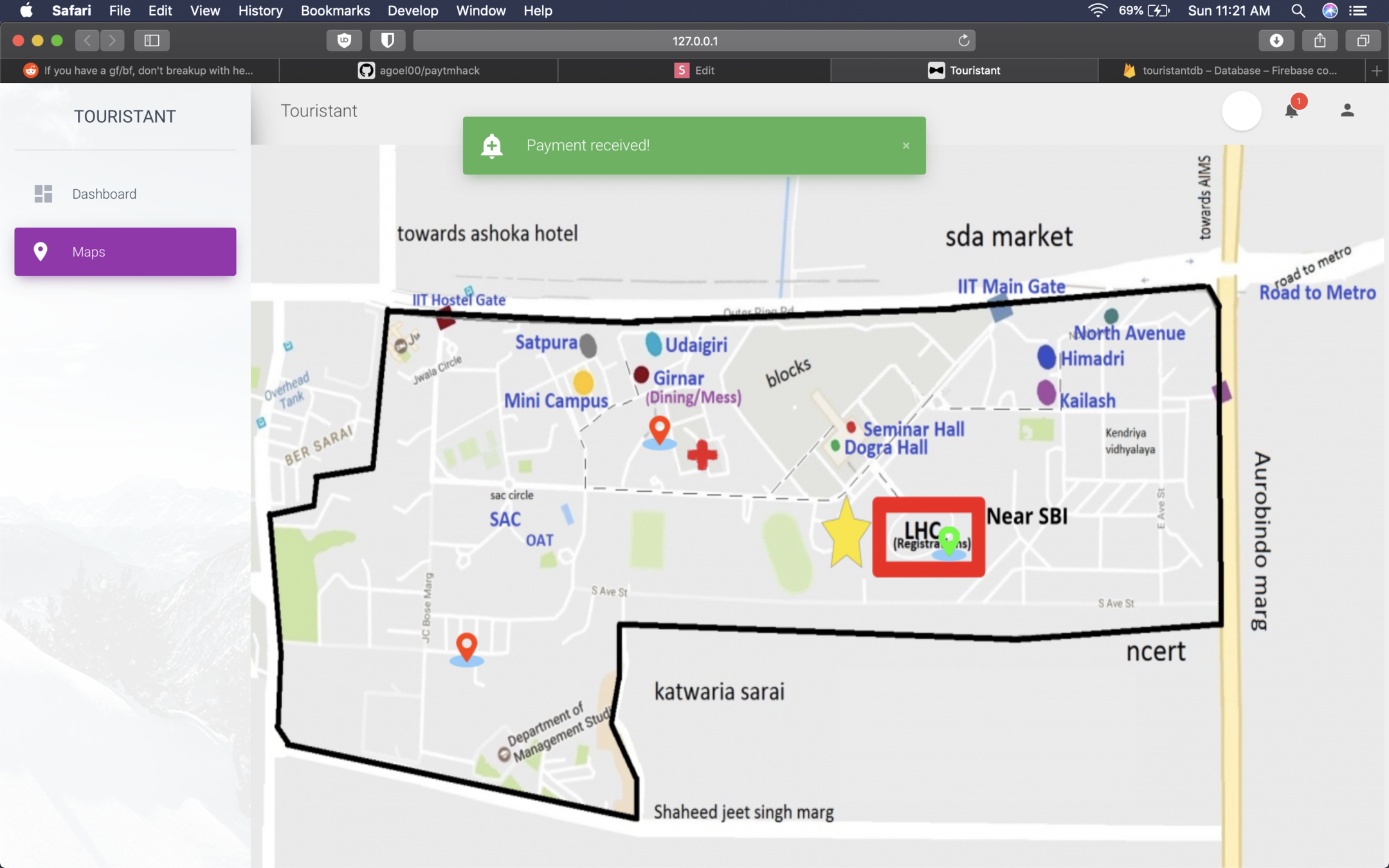The width and height of the screenshot is (1389, 868).
Task: Click the Safari share icon
Action: coord(1320,41)
